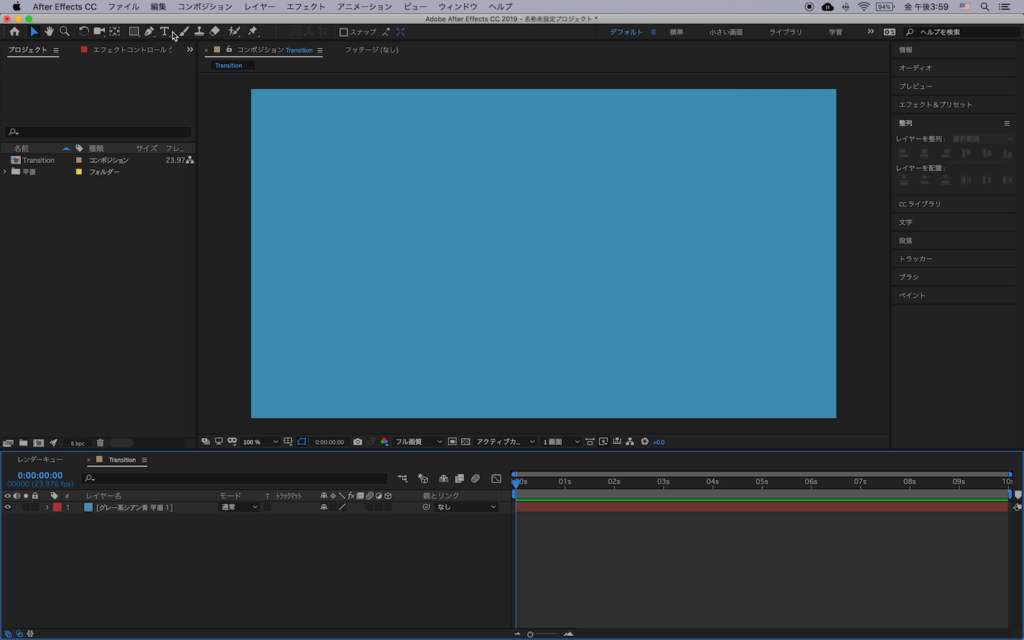Switch to the レンダーキュー tab
The width and height of the screenshot is (1024, 640).
[x=40, y=460]
